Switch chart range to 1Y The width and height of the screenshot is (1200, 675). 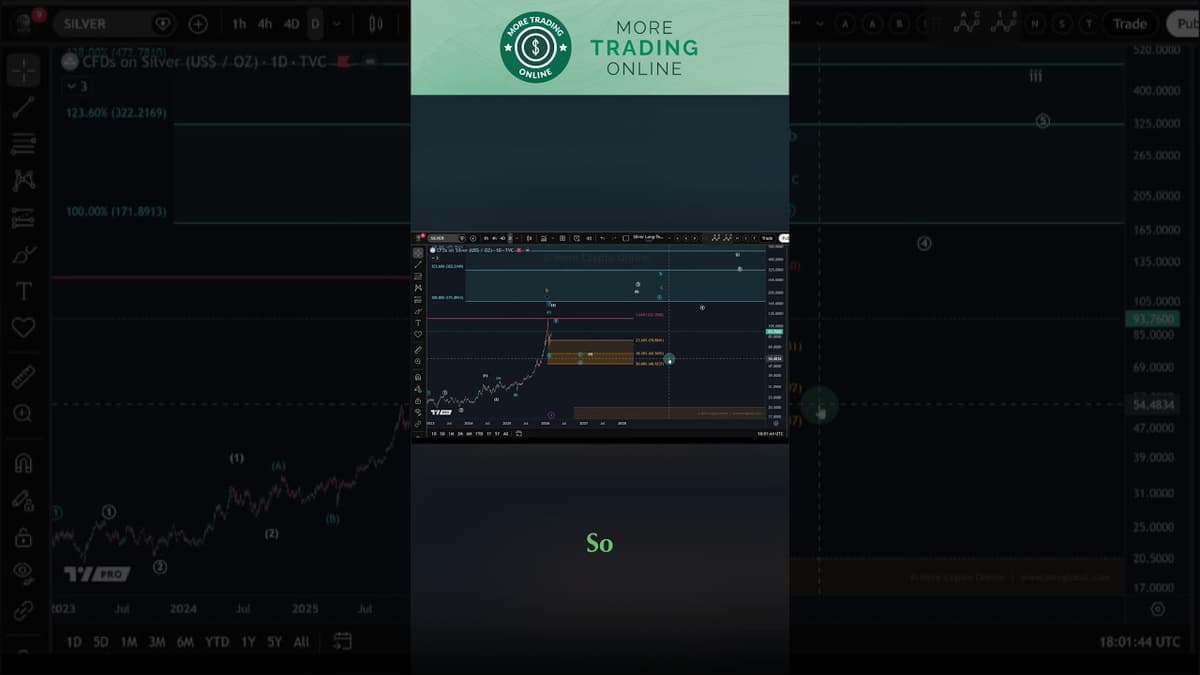tap(248, 642)
